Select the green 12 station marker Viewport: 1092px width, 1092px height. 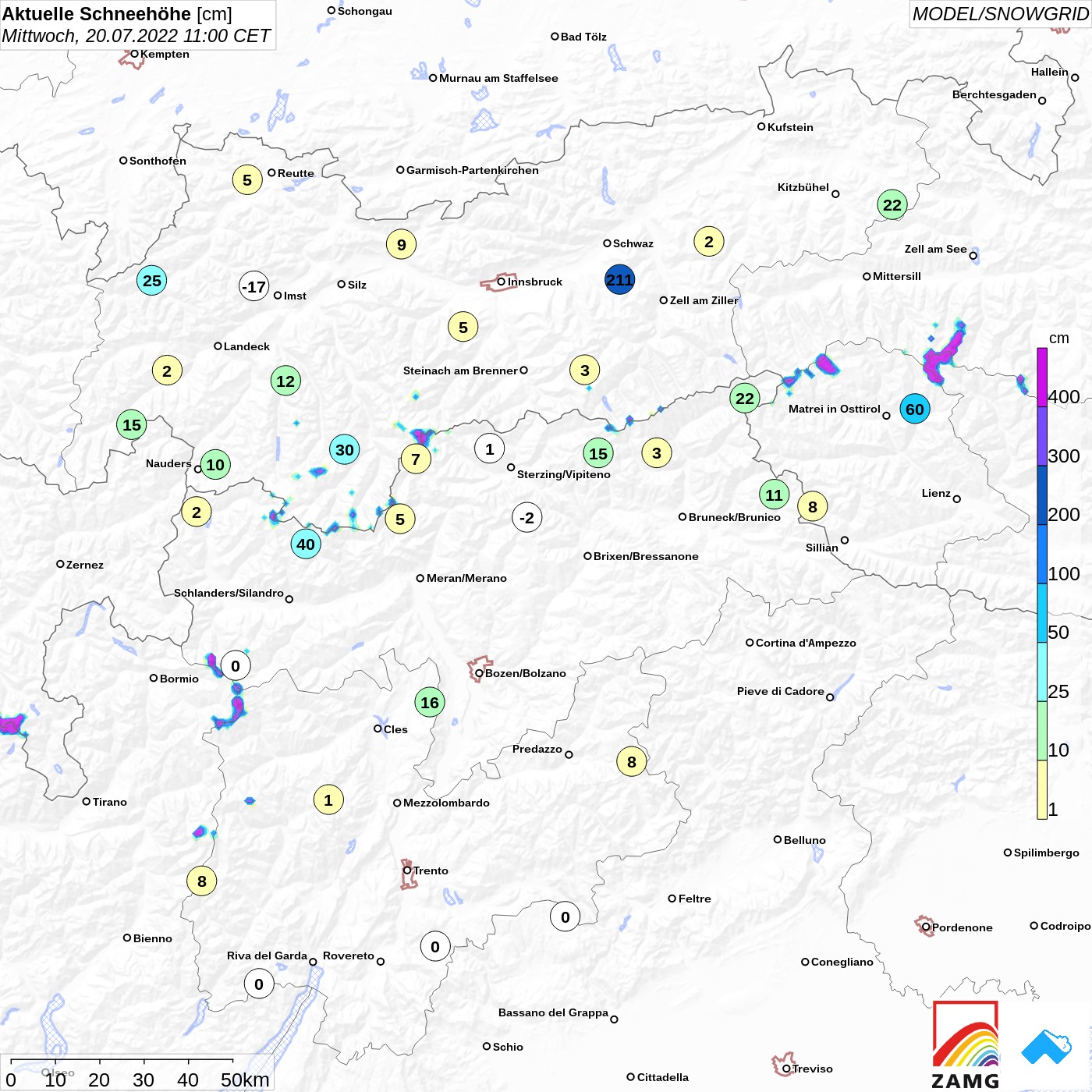tap(285, 381)
